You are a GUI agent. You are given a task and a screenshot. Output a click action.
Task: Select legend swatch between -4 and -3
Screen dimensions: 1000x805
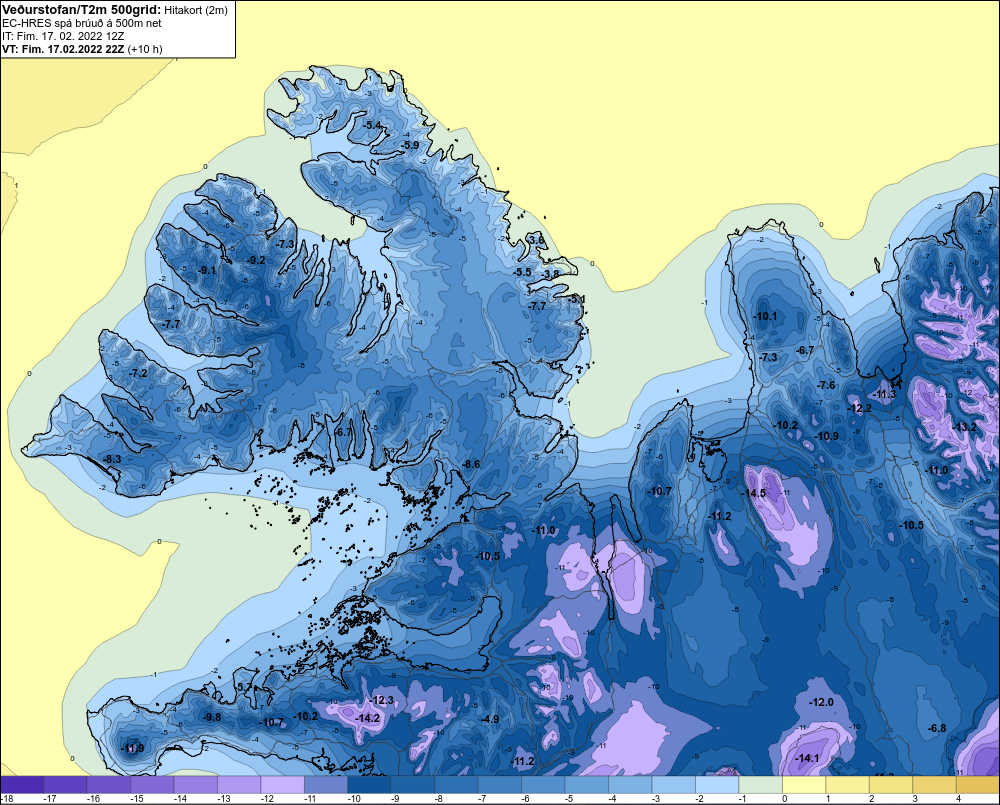pos(630,785)
